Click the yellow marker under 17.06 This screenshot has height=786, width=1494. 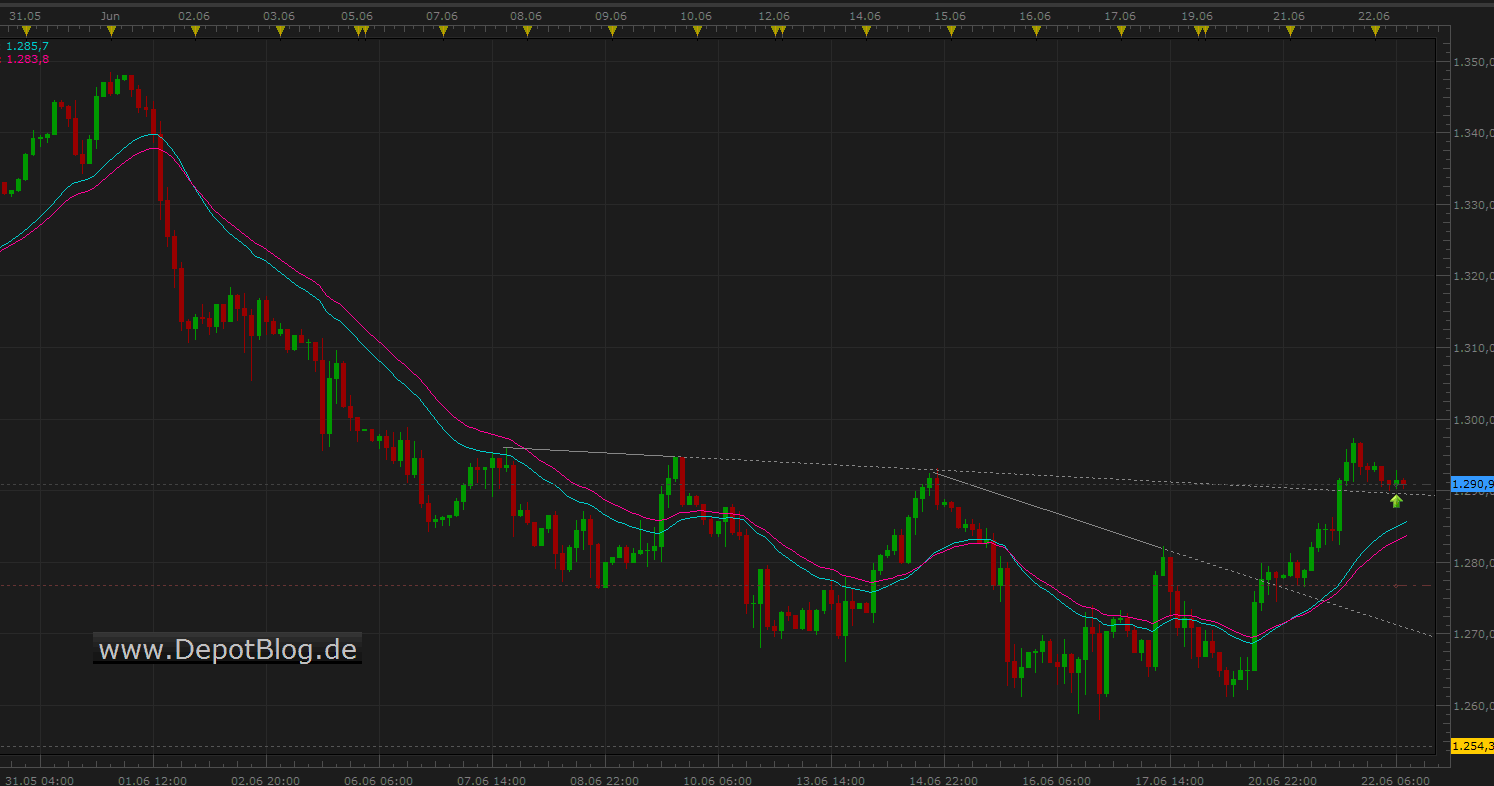[x=1121, y=32]
